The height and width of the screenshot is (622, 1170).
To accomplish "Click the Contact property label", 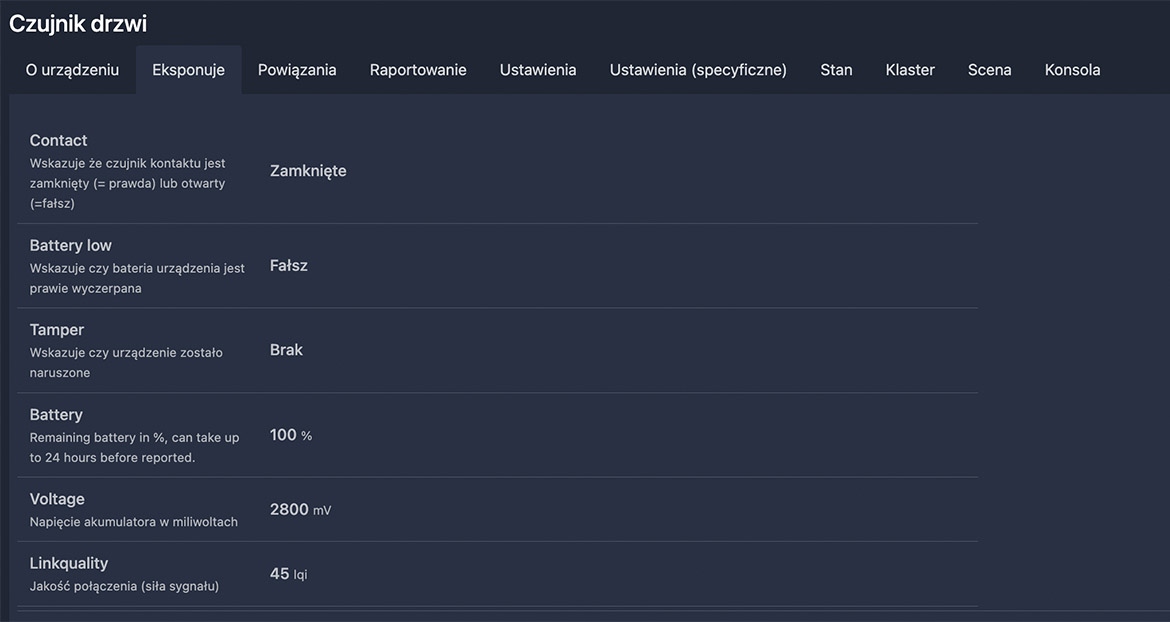I will point(58,141).
